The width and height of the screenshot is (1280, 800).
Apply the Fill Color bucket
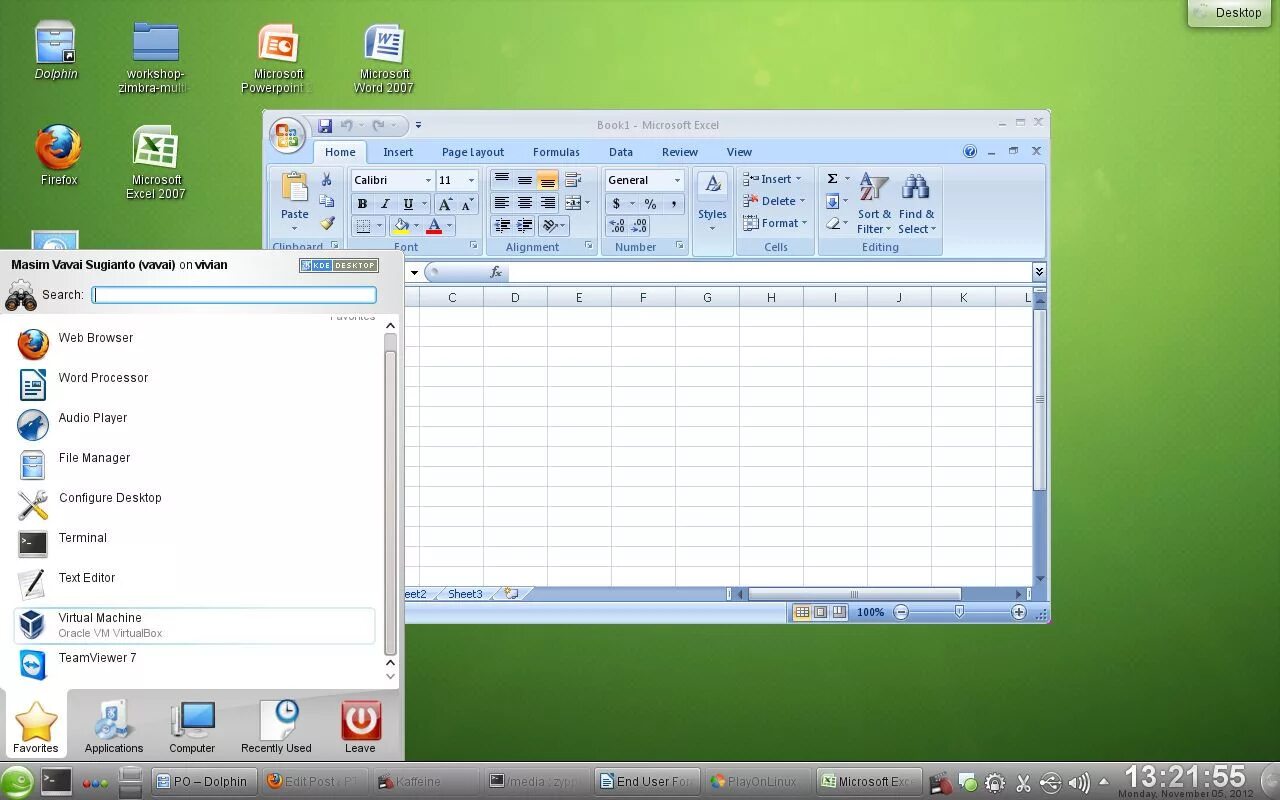(x=401, y=226)
